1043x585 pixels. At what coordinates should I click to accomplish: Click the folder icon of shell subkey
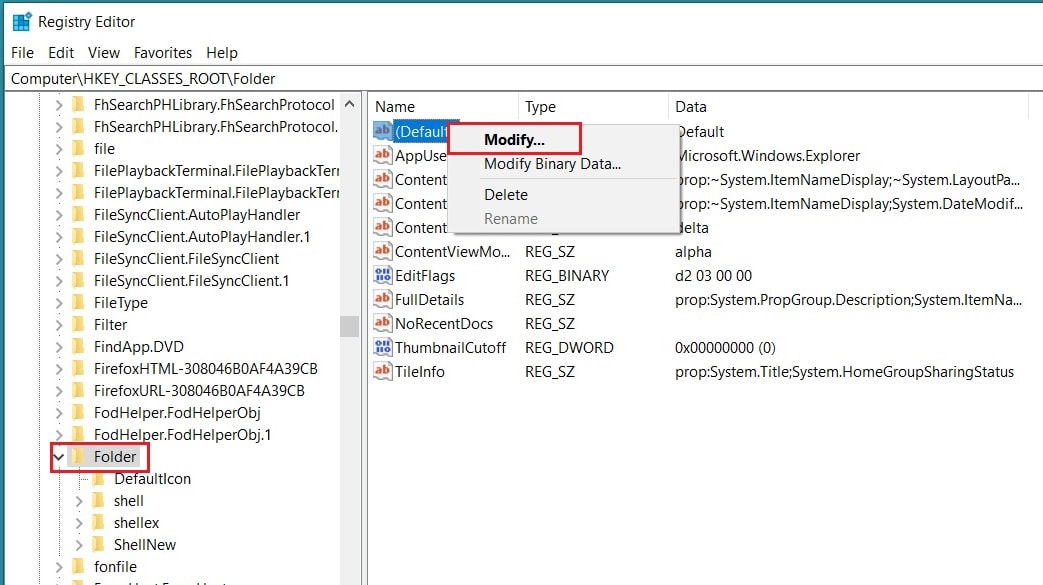(x=98, y=500)
